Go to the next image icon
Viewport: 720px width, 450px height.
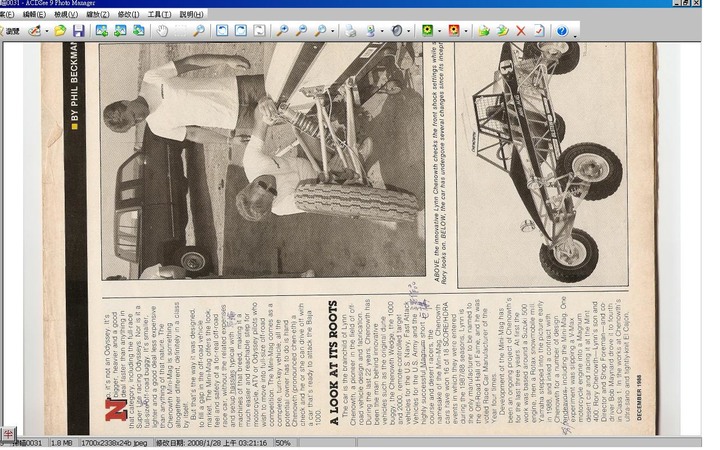pyautogui.click(x=120, y=31)
